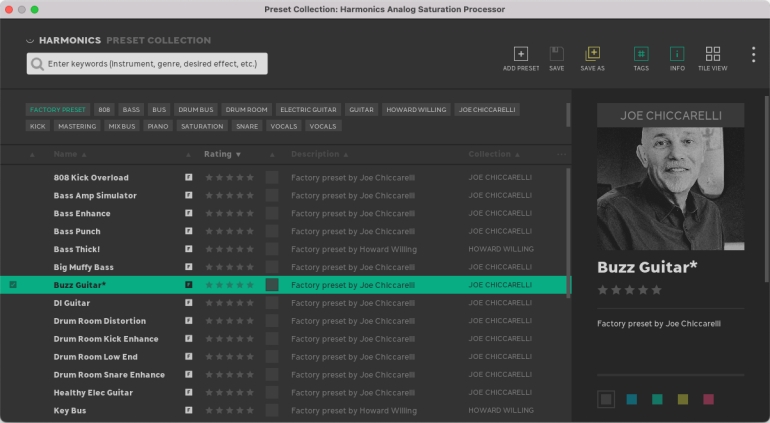
Task: Click the Save preset icon
Action: point(556,54)
